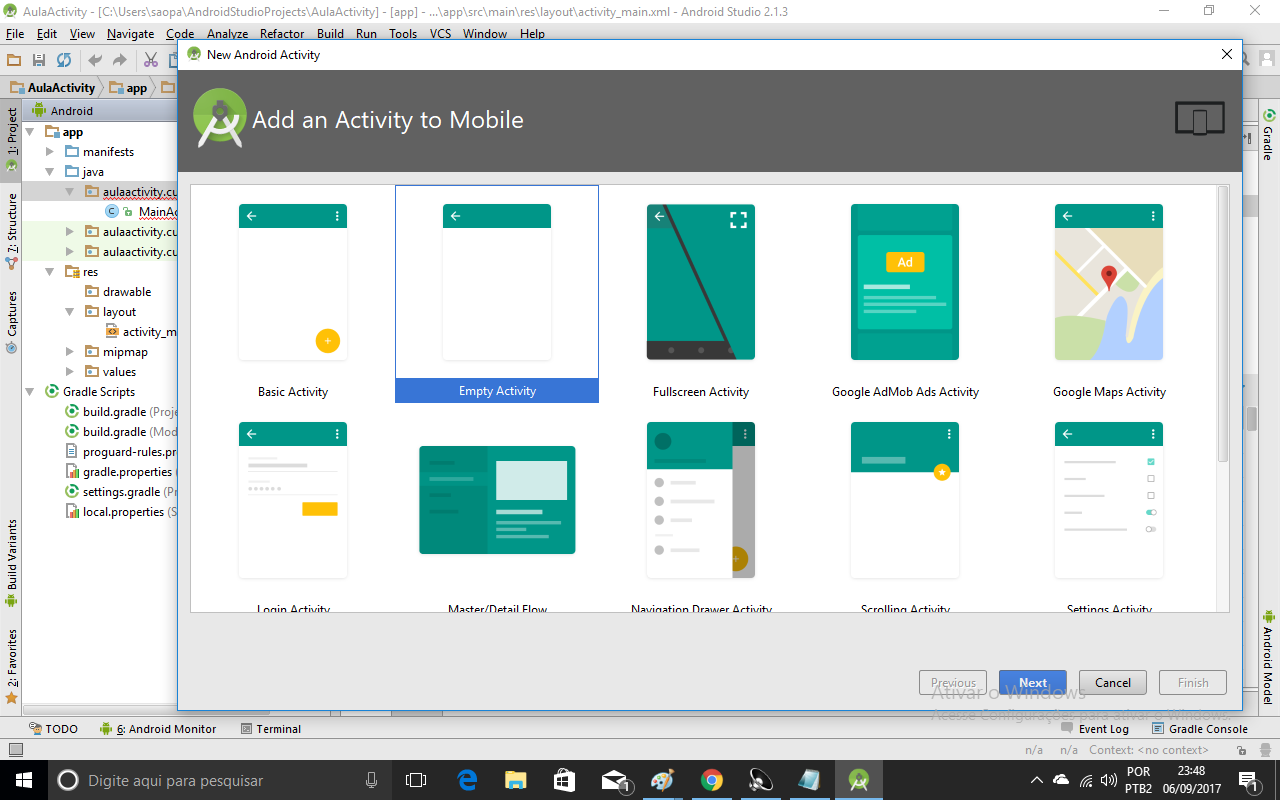Collapse the Gradle Scripts node
Screen dimensions: 1280x800
pyautogui.click(x=30, y=392)
